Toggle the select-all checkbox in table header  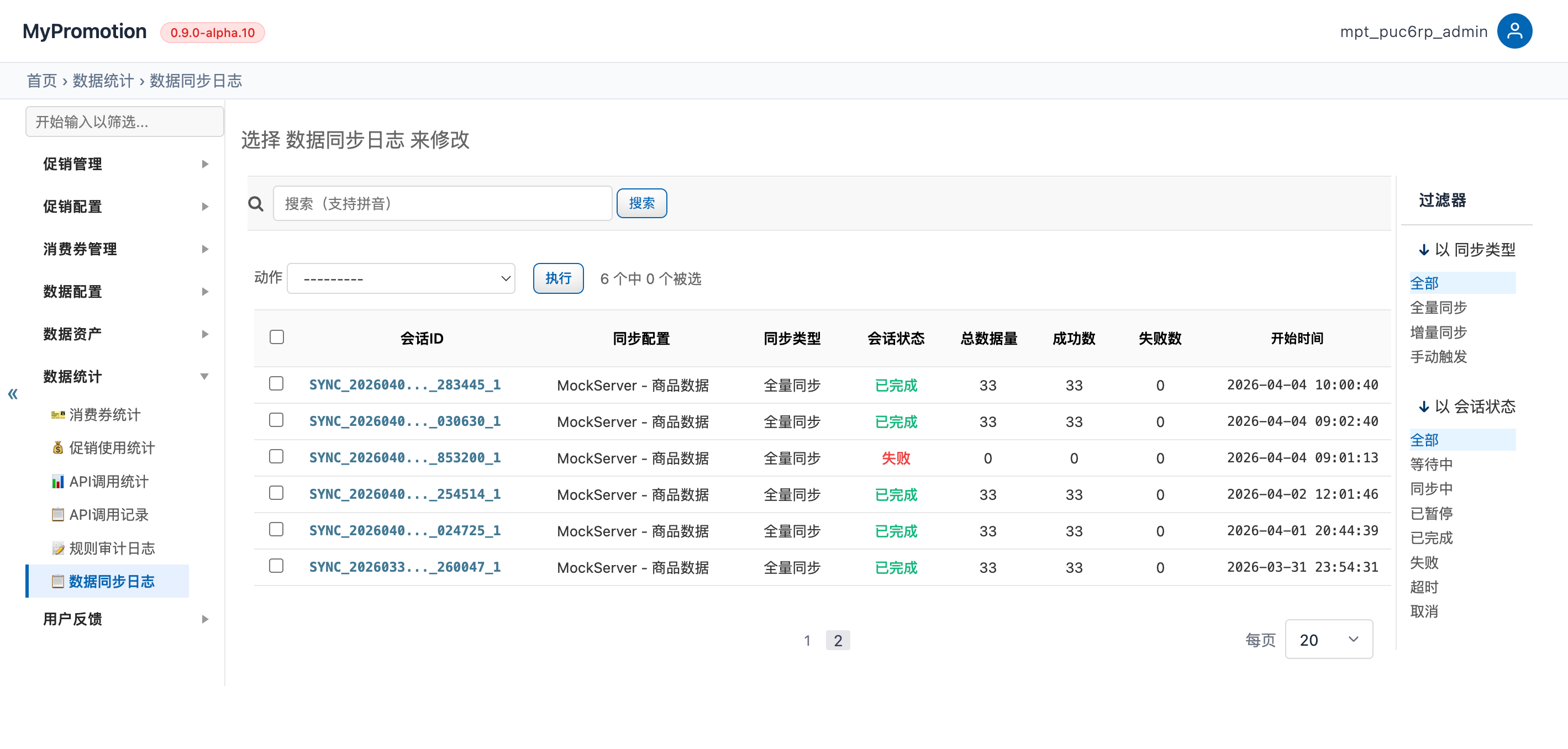coord(277,337)
